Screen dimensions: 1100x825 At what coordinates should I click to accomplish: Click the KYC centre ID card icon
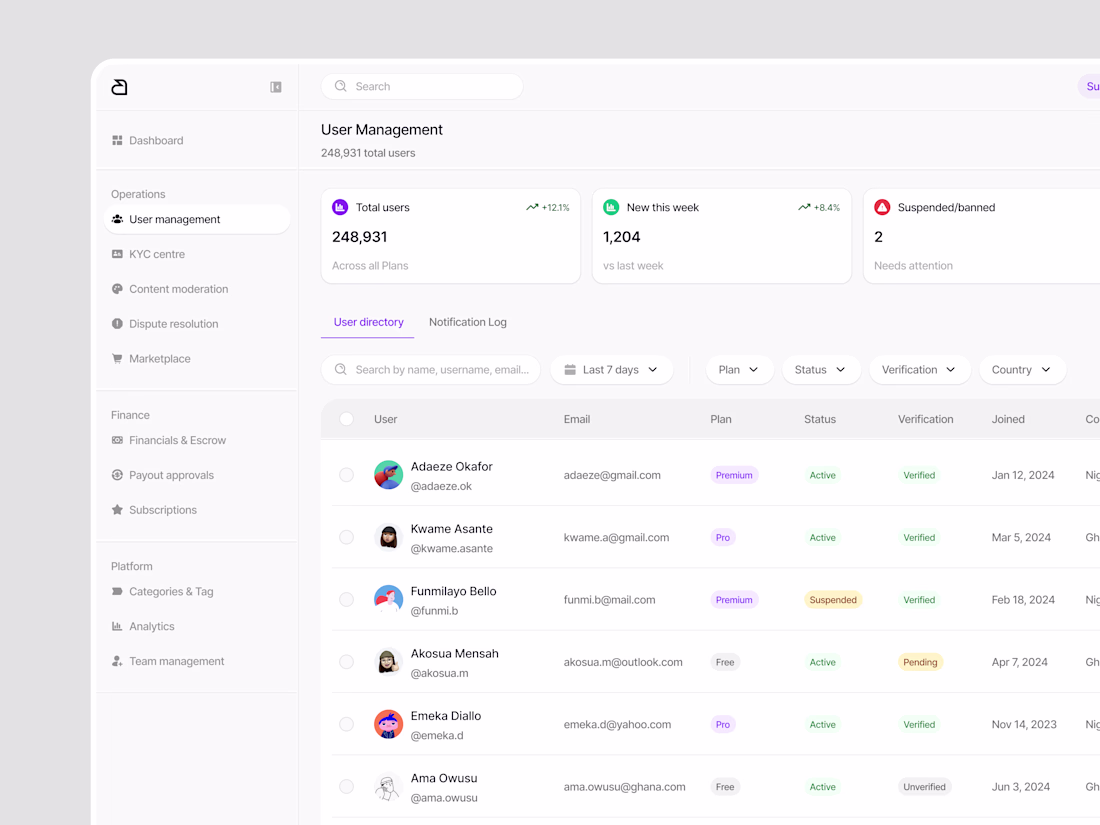point(117,254)
